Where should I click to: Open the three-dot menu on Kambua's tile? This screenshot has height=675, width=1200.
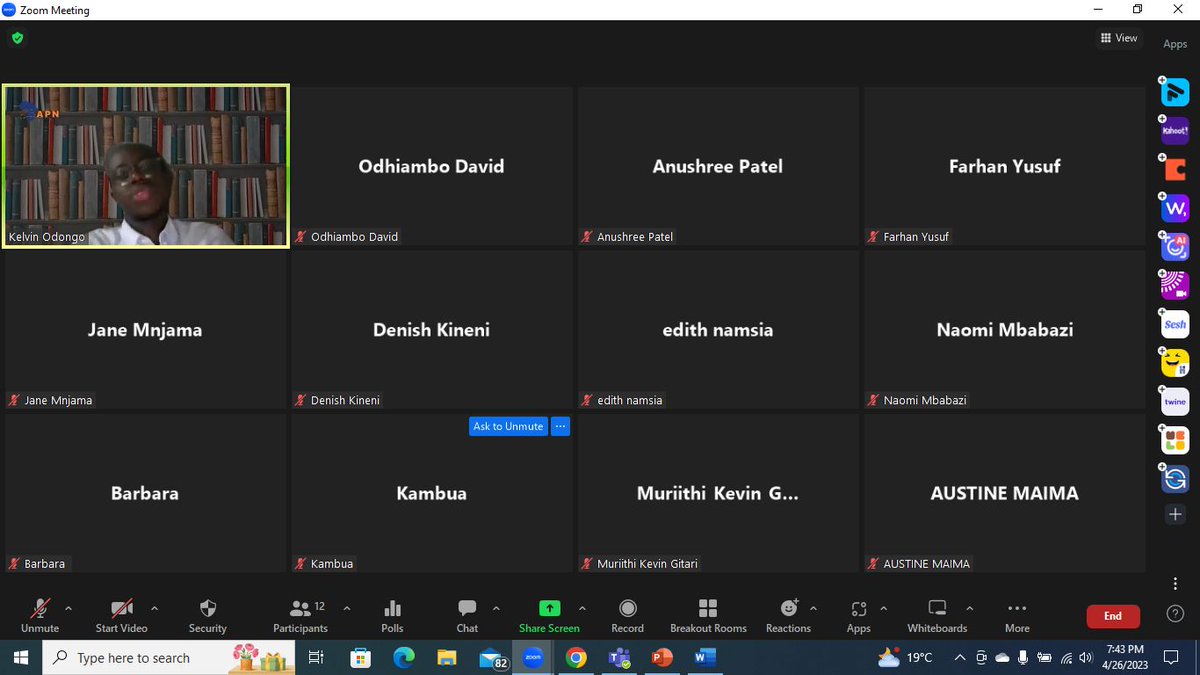click(560, 426)
